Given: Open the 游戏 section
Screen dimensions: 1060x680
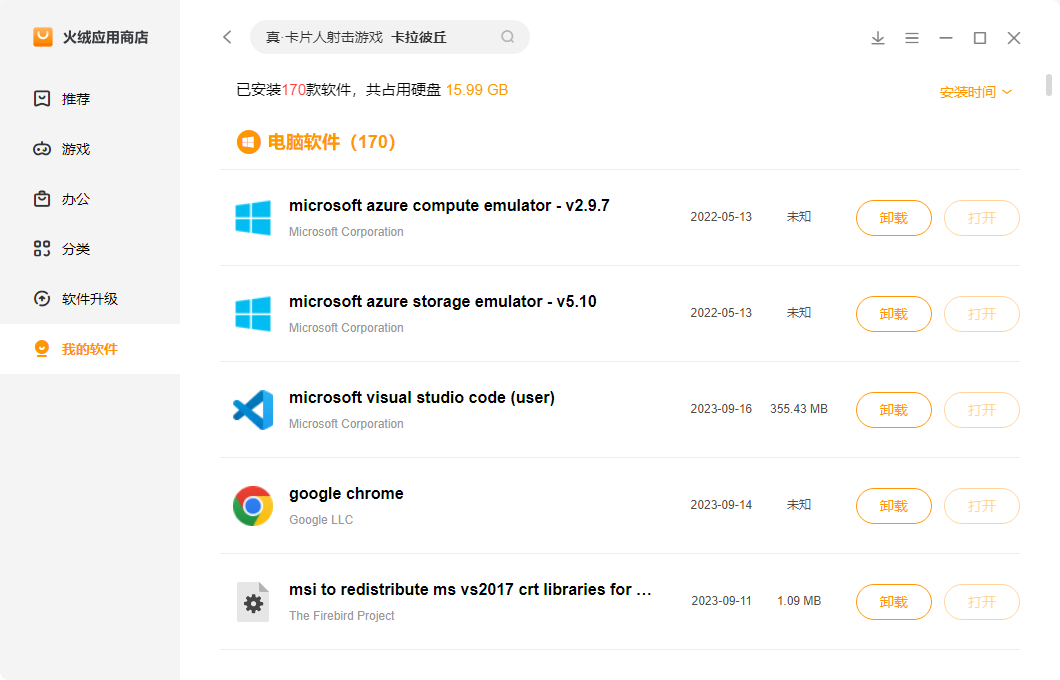Looking at the screenshot, I should coord(90,149).
